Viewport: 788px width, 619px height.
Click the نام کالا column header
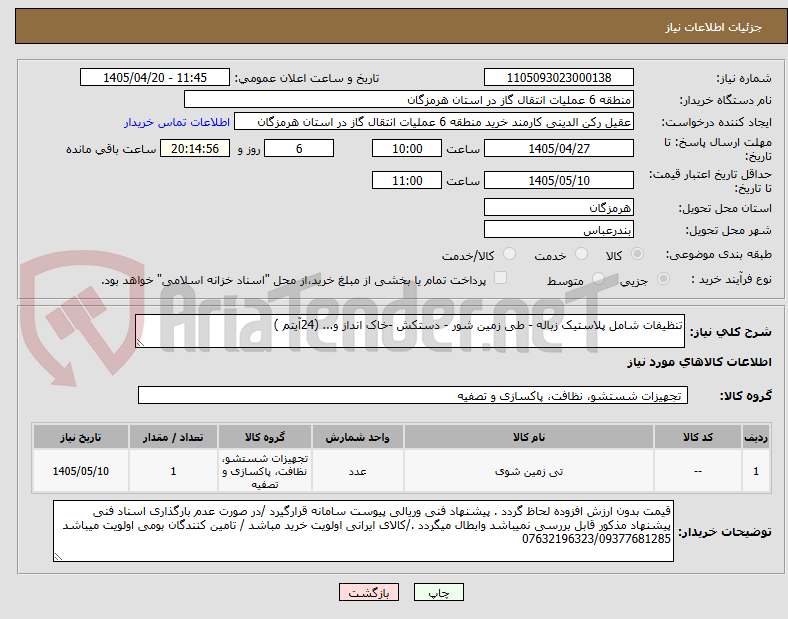pos(529,437)
